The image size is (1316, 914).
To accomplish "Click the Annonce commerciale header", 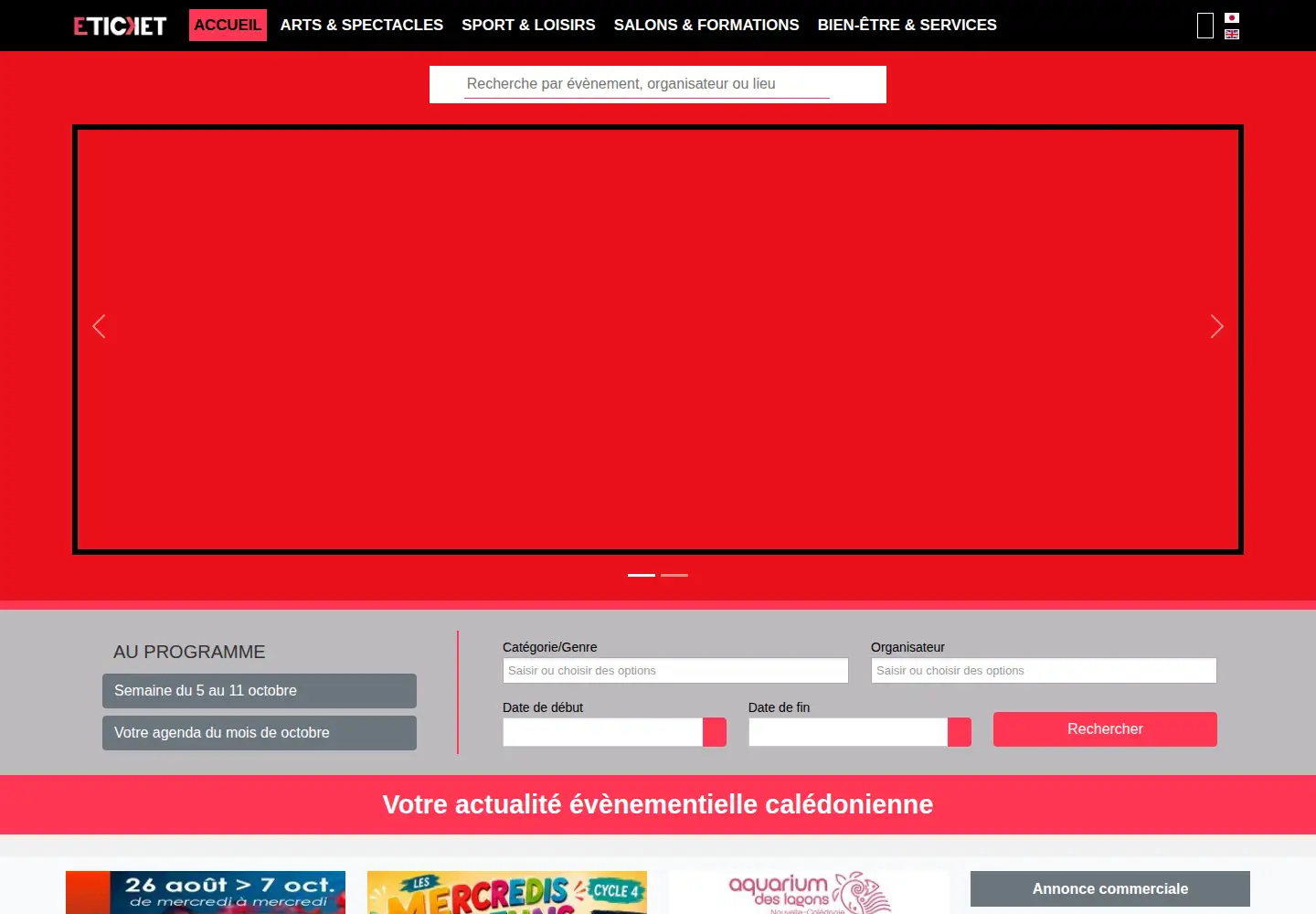I will pos(1110,889).
